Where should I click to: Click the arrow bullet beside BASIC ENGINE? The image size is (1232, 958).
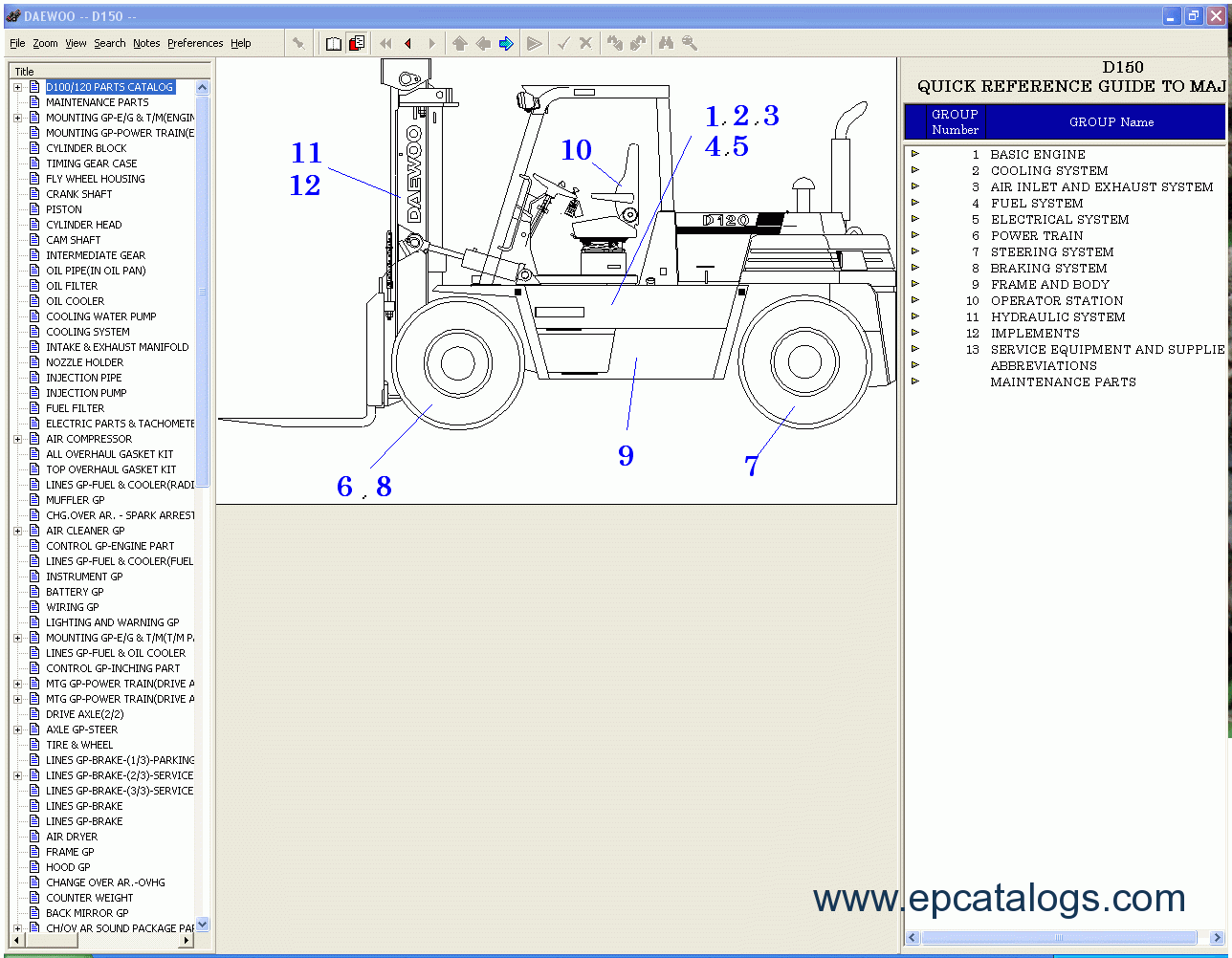point(915,153)
